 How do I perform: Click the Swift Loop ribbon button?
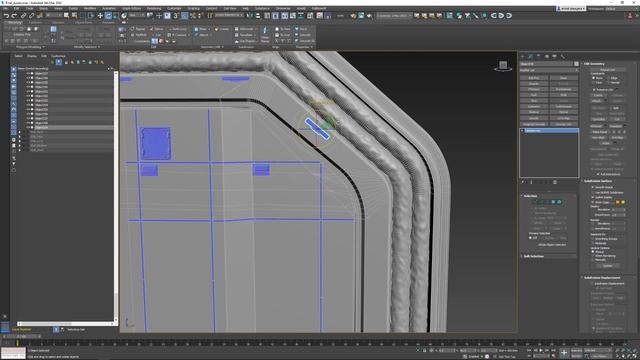tap(177, 29)
